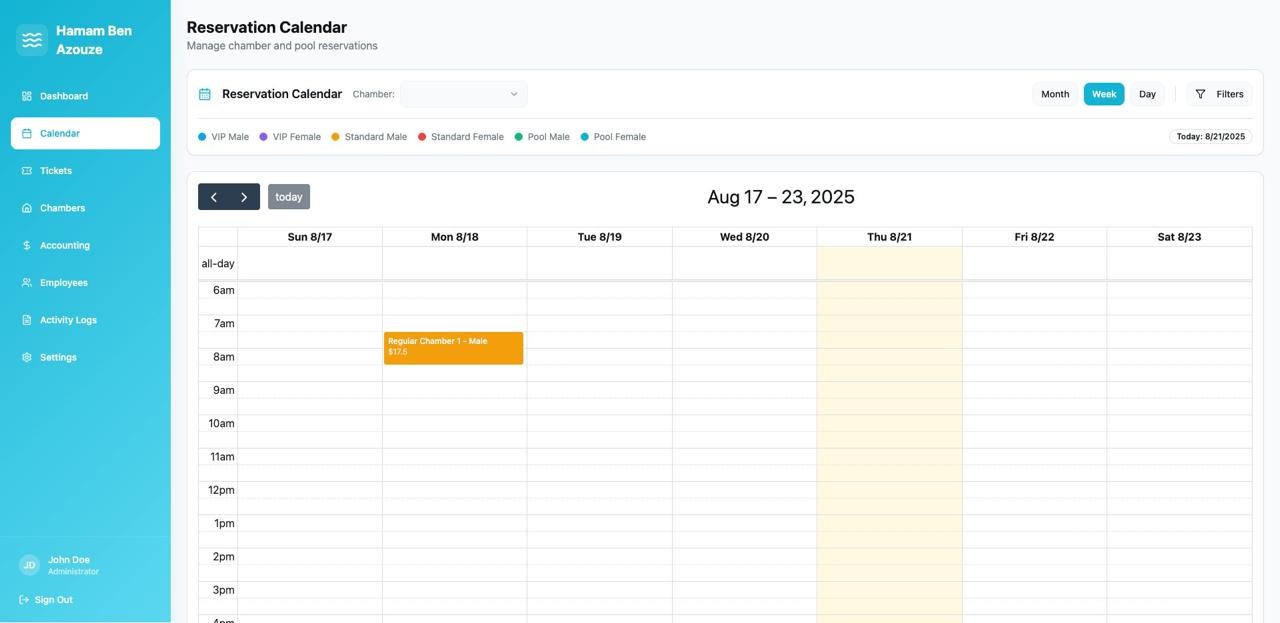Click the Hamam Ben Azouze app title

coord(94,40)
